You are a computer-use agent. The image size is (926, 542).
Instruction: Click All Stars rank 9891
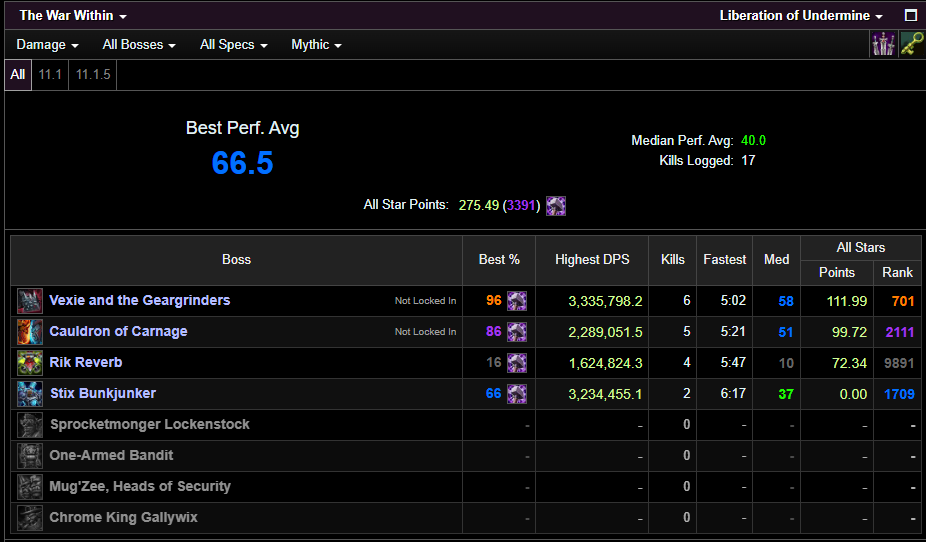899,363
